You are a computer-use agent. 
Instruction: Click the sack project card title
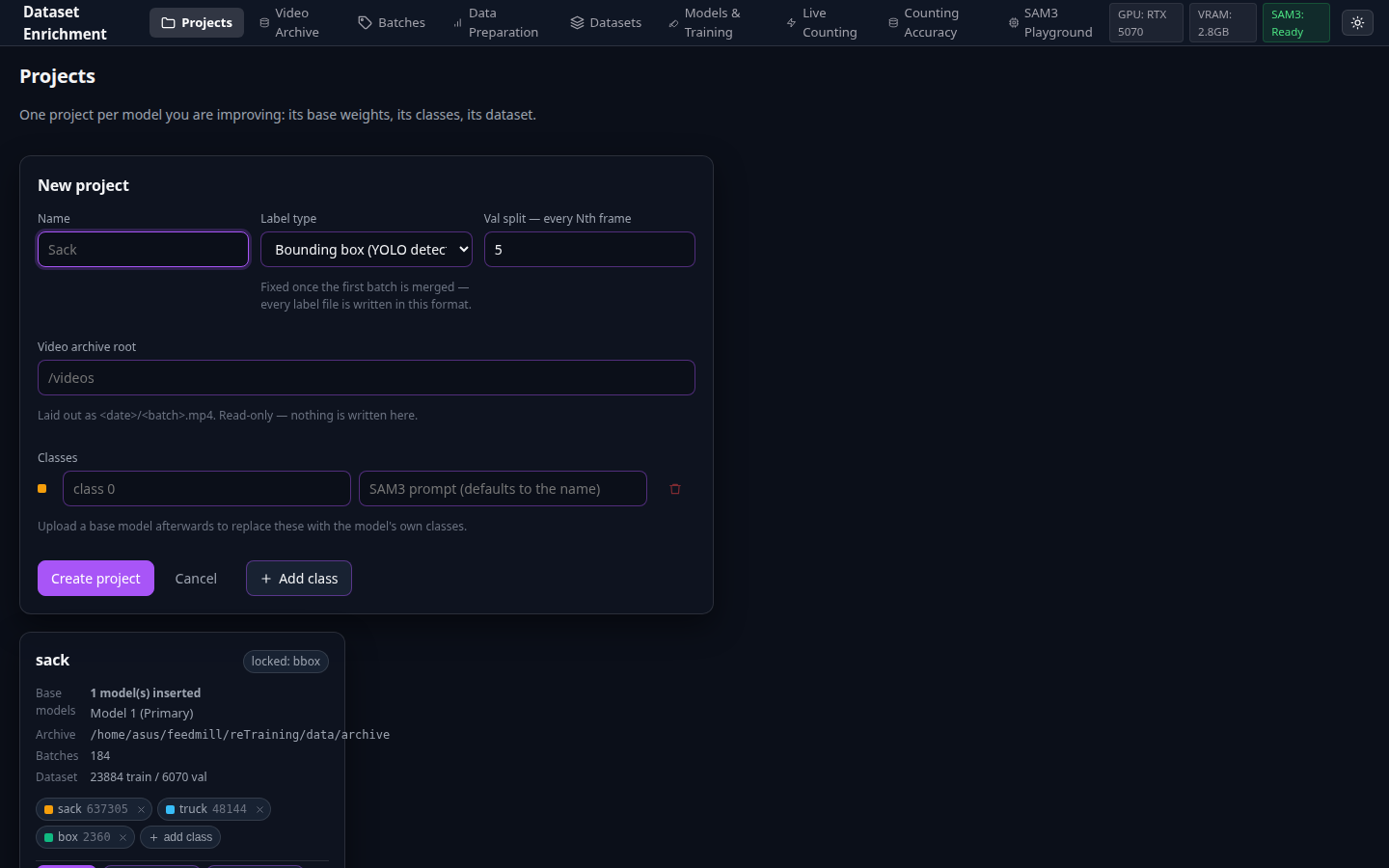[x=52, y=661]
